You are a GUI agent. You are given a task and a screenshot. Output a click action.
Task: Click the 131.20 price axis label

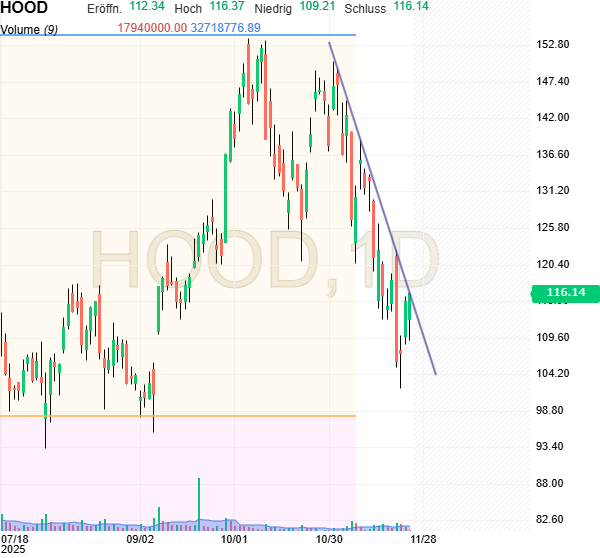point(553,191)
